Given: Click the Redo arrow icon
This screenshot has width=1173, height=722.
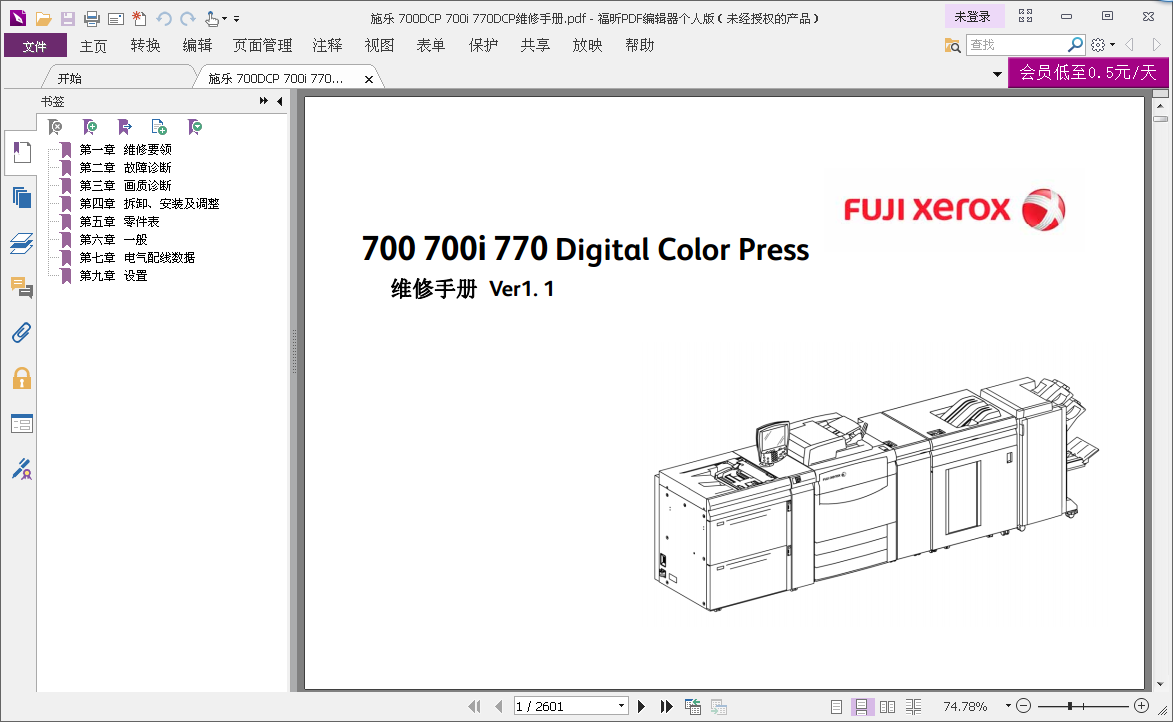Looking at the screenshot, I should [188, 19].
